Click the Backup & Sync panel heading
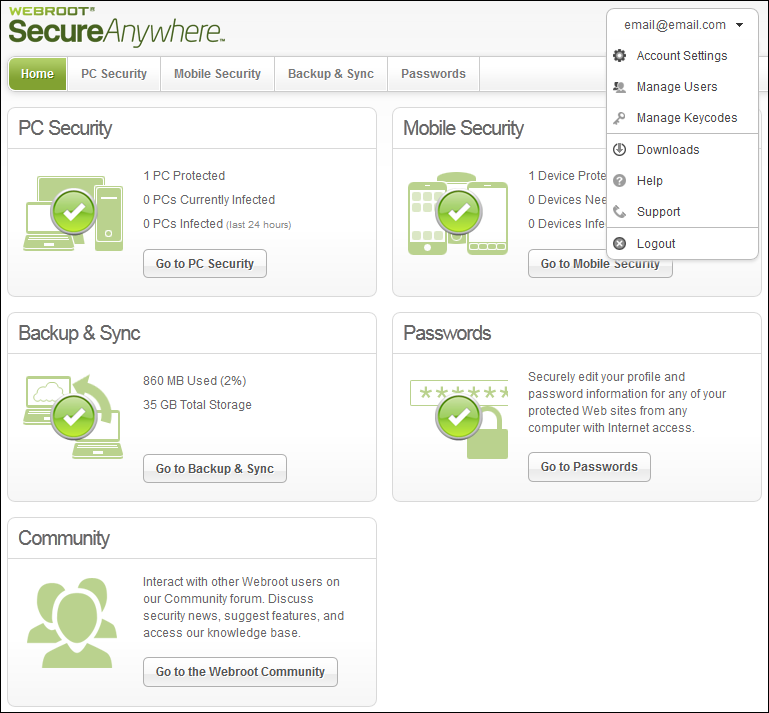Screen dimensions: 769x713 coord(79,333)
